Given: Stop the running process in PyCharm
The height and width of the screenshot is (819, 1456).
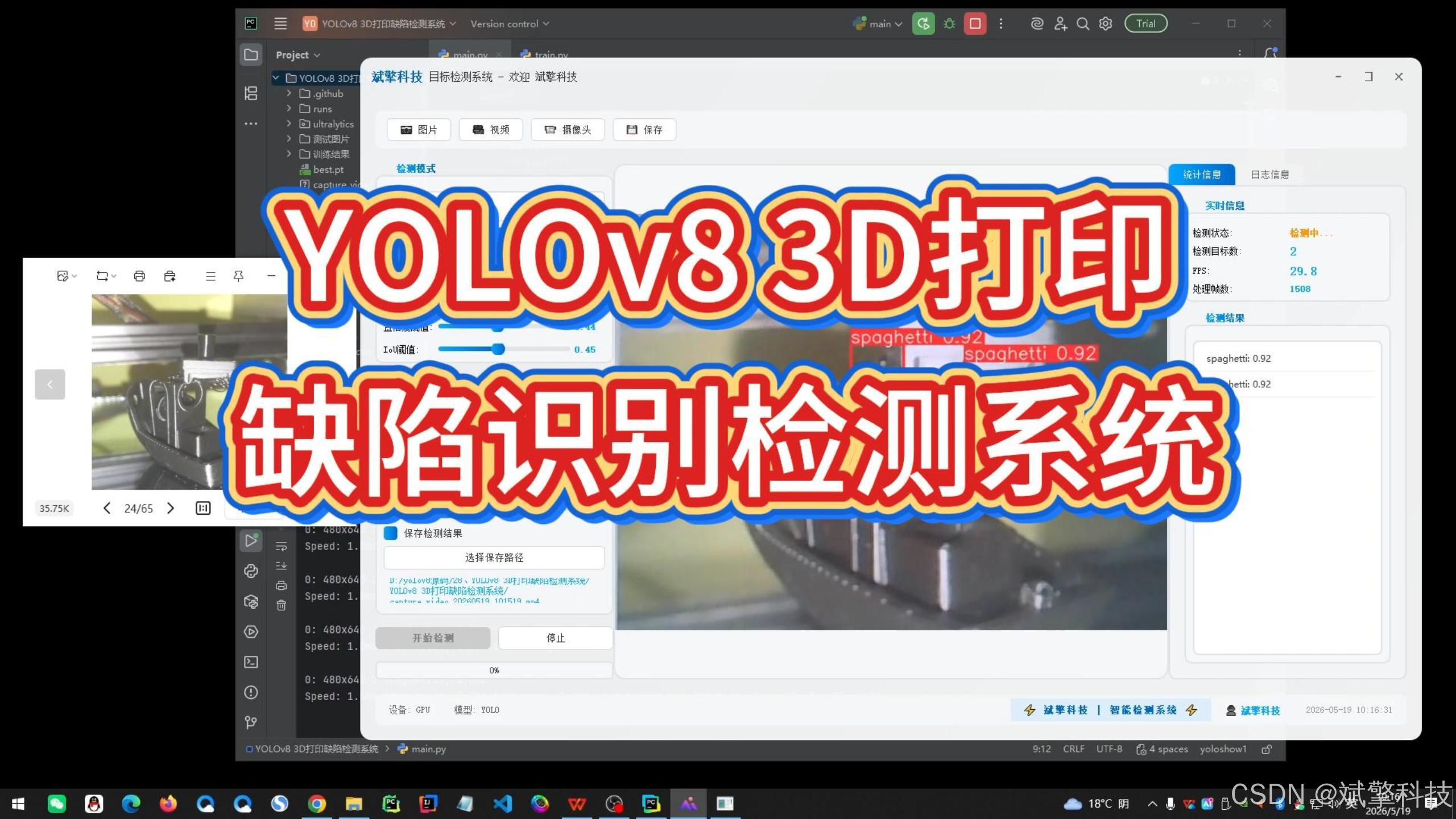Looking at the screenshot, I should click(x=975, y=23).
